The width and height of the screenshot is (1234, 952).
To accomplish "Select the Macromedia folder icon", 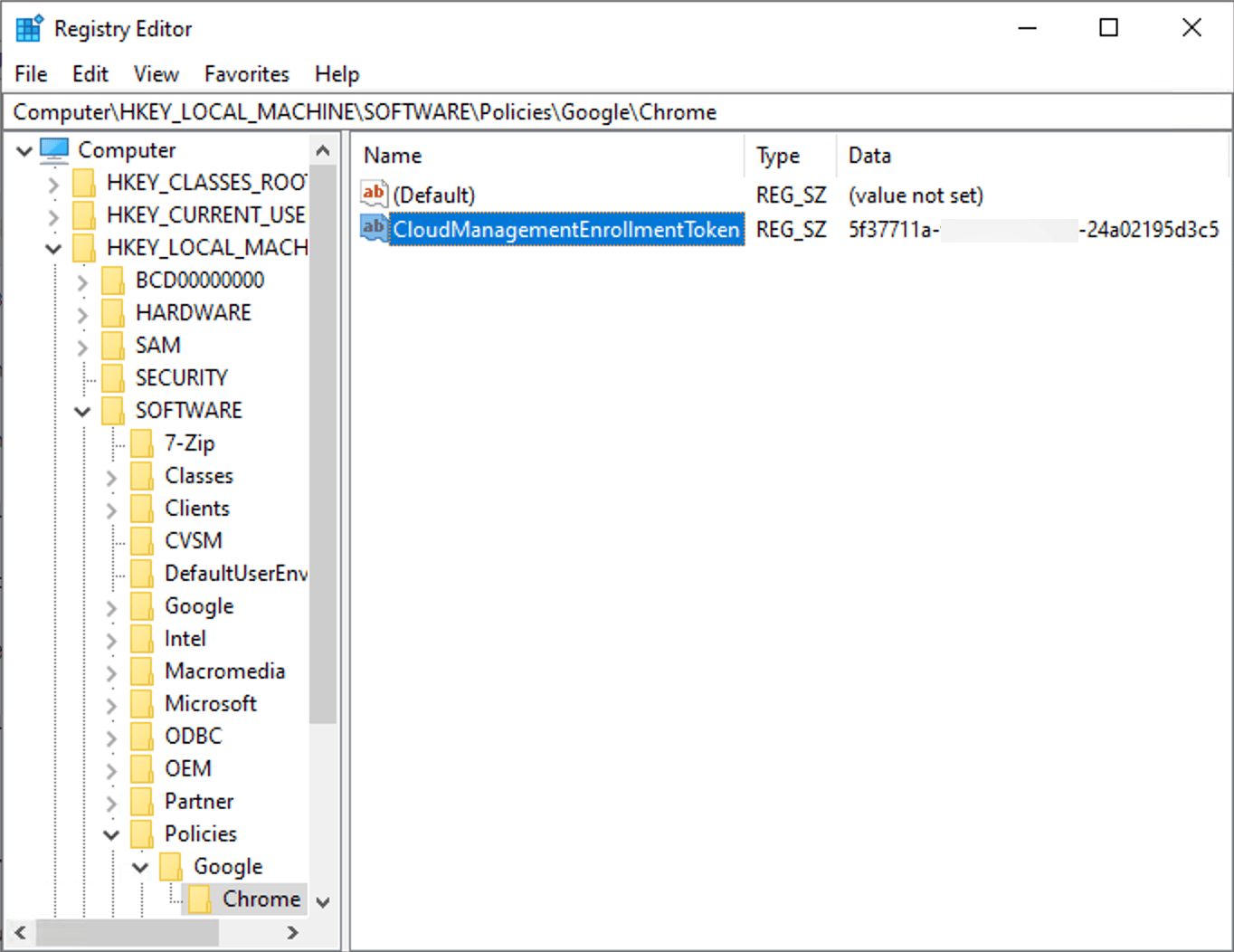I will tap(142, 671).
